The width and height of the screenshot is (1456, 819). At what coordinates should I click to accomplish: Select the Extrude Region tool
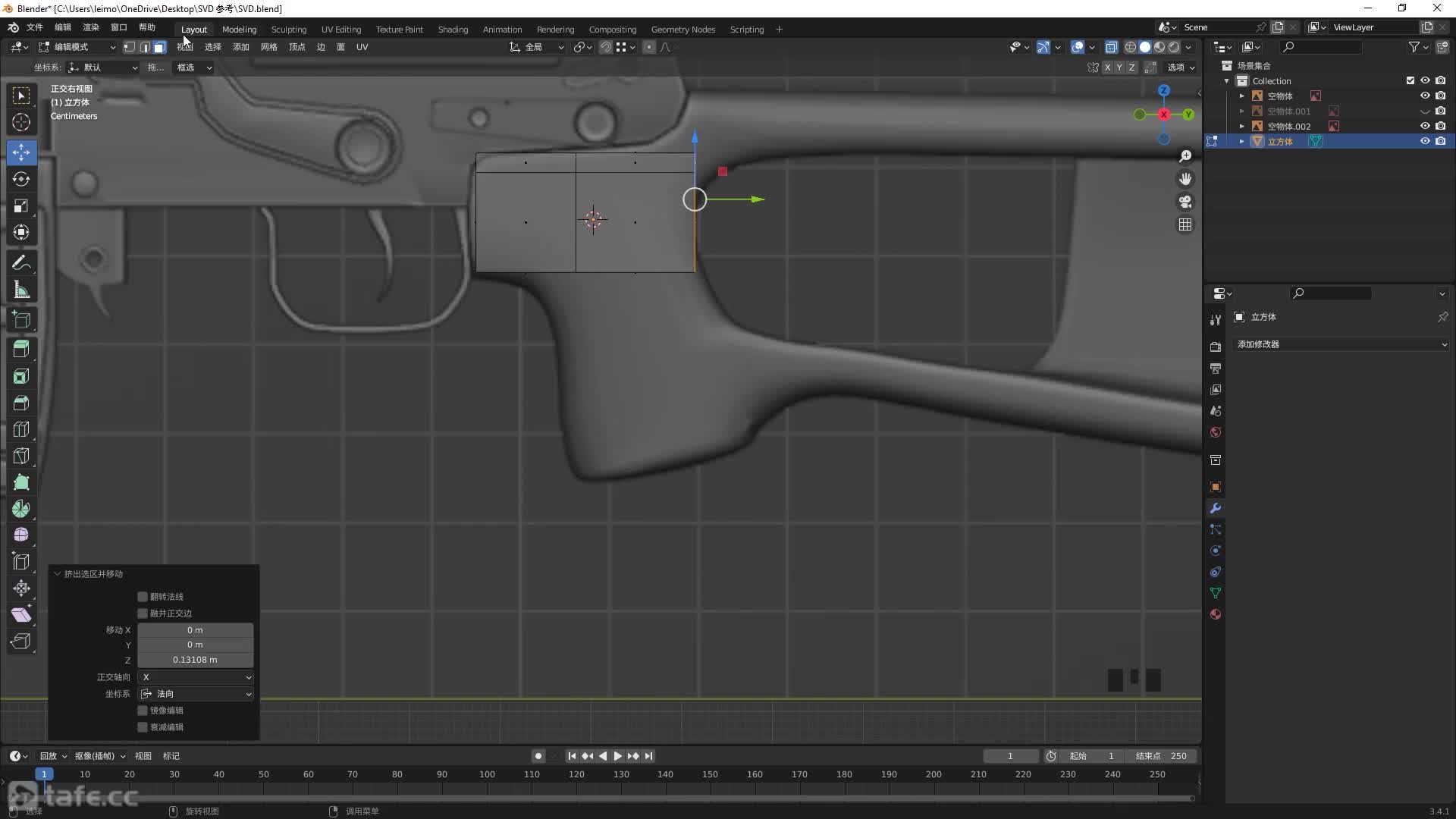coord(21,350)
